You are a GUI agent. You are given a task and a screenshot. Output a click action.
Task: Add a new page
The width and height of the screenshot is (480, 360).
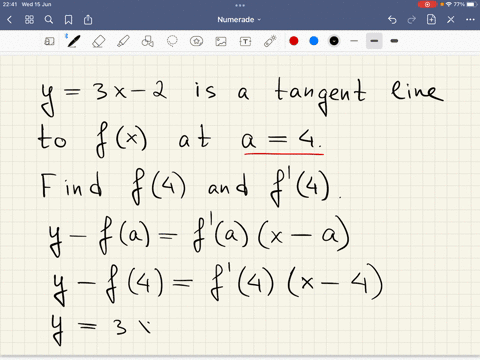point(431,19)
